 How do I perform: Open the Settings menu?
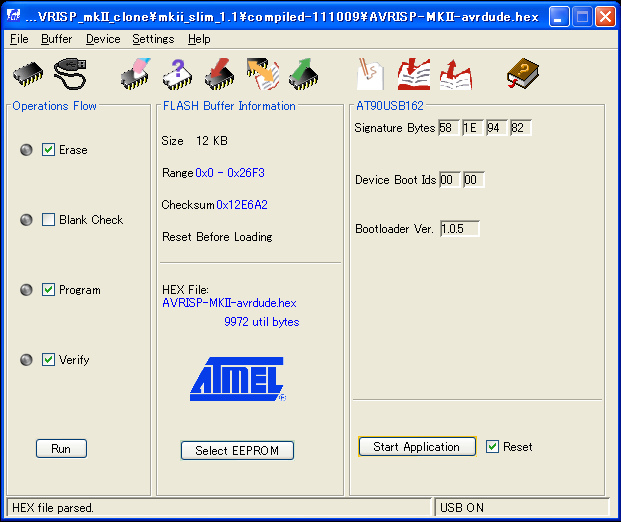[153, 39]
